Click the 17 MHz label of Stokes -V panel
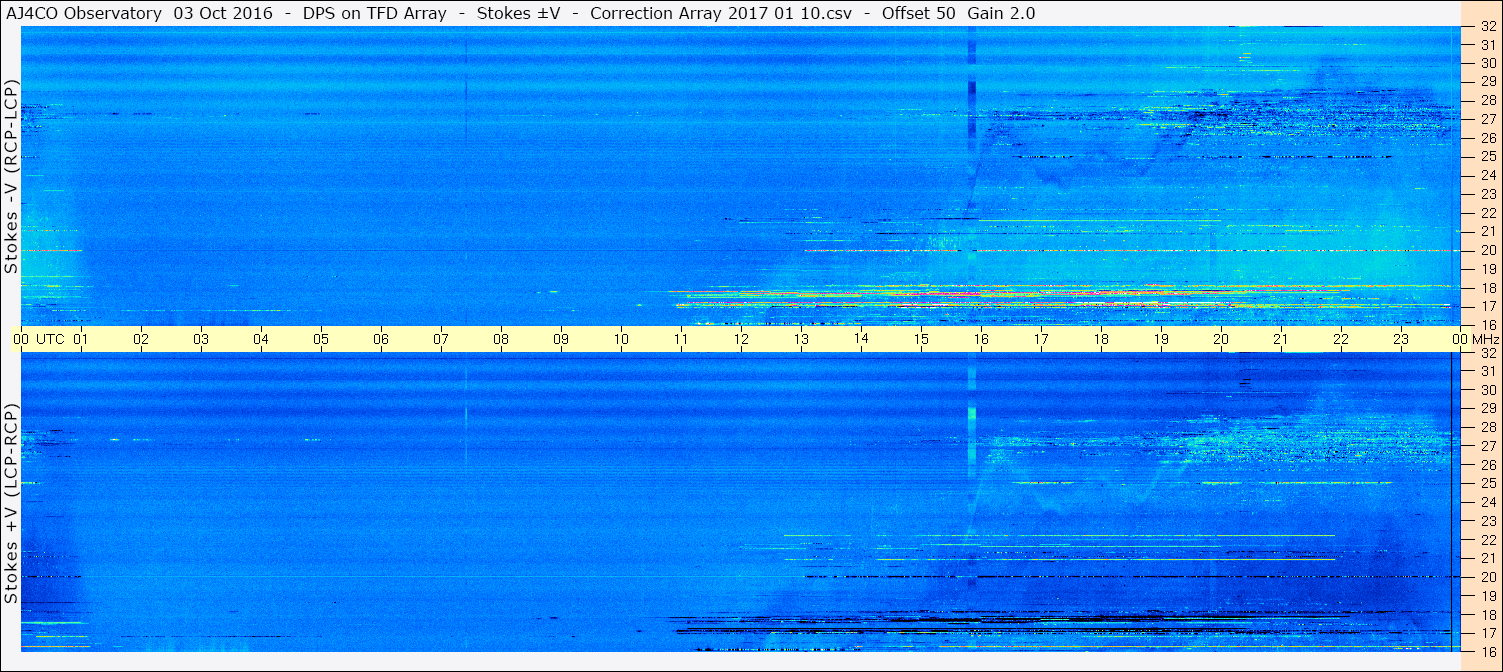 1487,306
